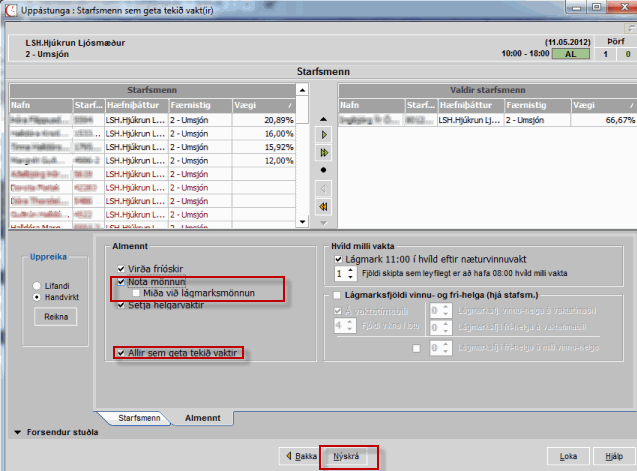Uncheck Nota mönnun checkbox
Viewport: 637px width, 471px height.
click(121, 282)
